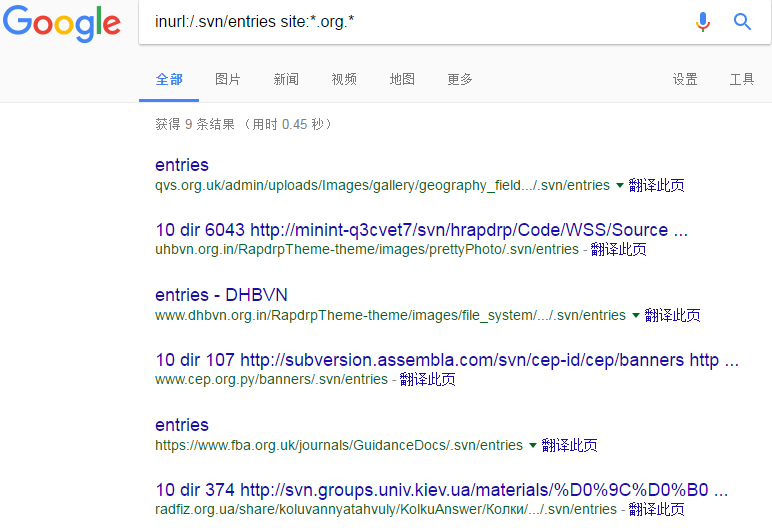The height and width of the screenshot is (528, 772).
Task: Open the "10 dir 6043" result link
Action: click(x=420, y=230)
